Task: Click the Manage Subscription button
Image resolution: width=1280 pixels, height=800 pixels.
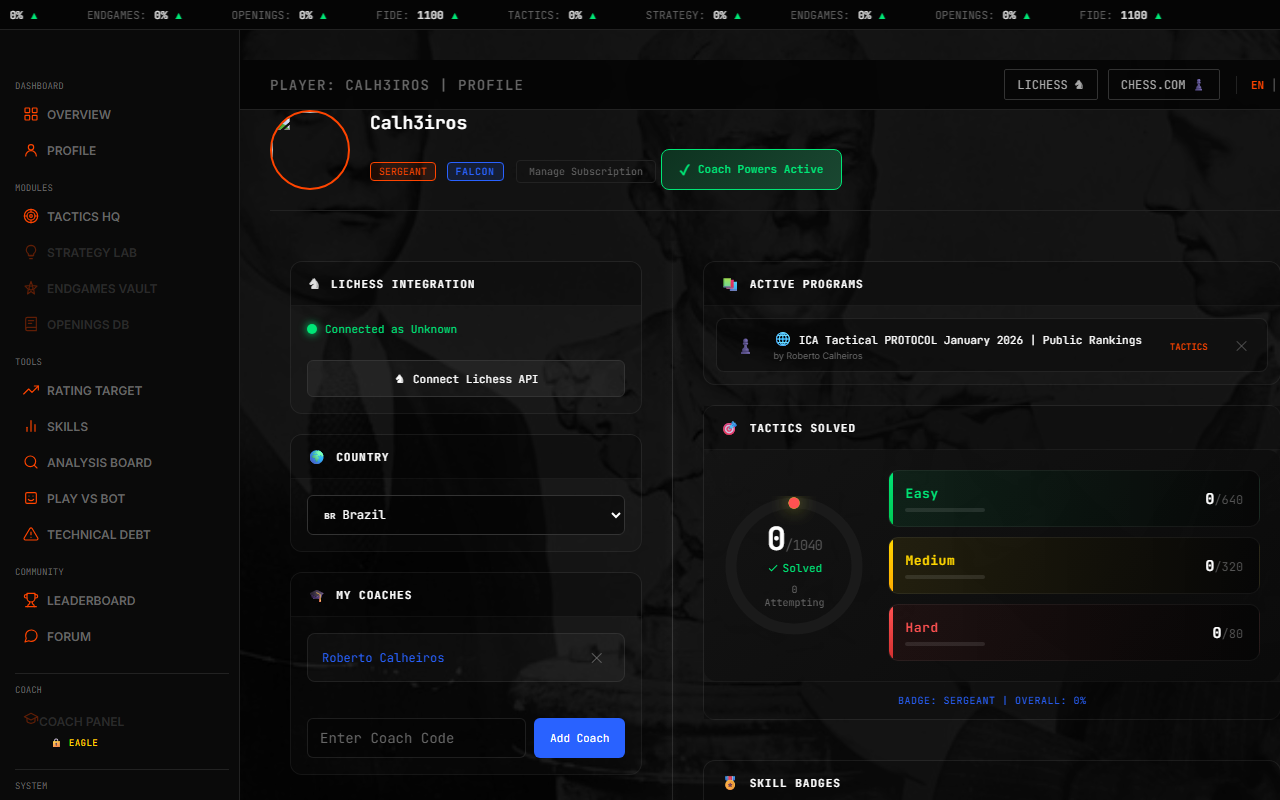Action: (x=585, y=172)
